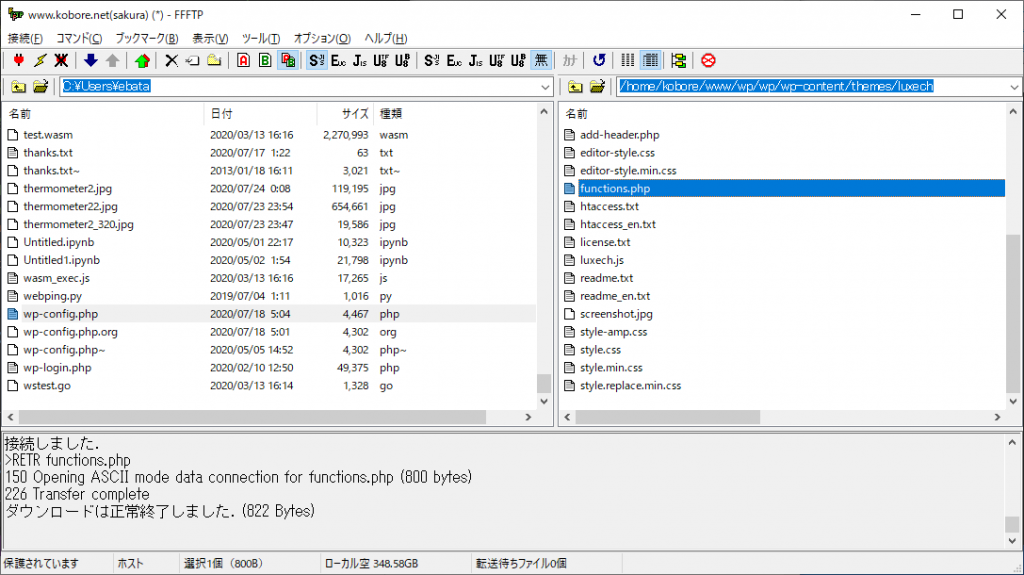Open the local folder chooser icon
1024x575 pixels.
coord(40,87)
